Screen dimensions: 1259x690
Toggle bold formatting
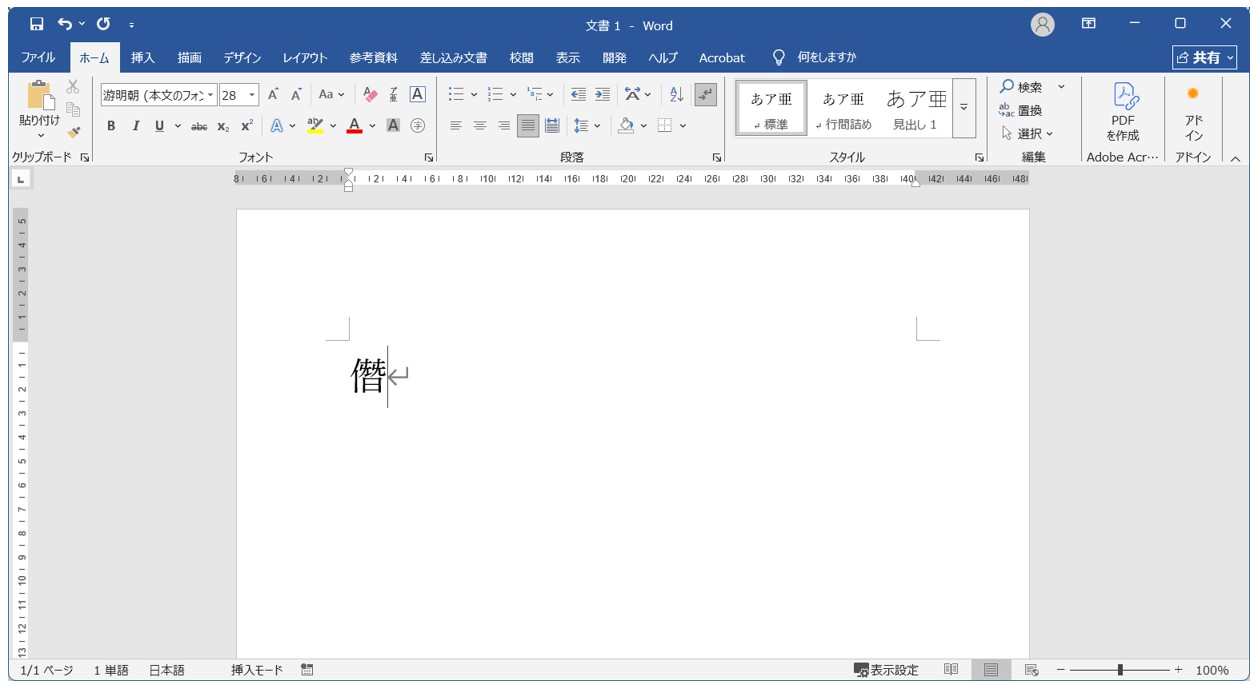point(111,126)
